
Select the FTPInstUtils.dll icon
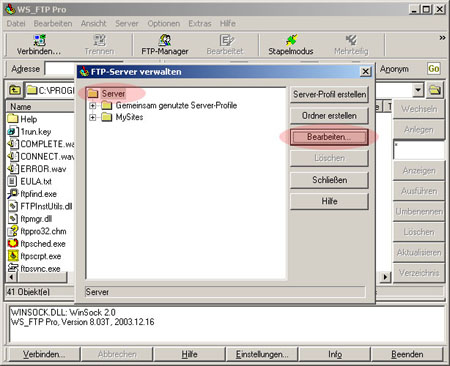[x=13, y=206]
